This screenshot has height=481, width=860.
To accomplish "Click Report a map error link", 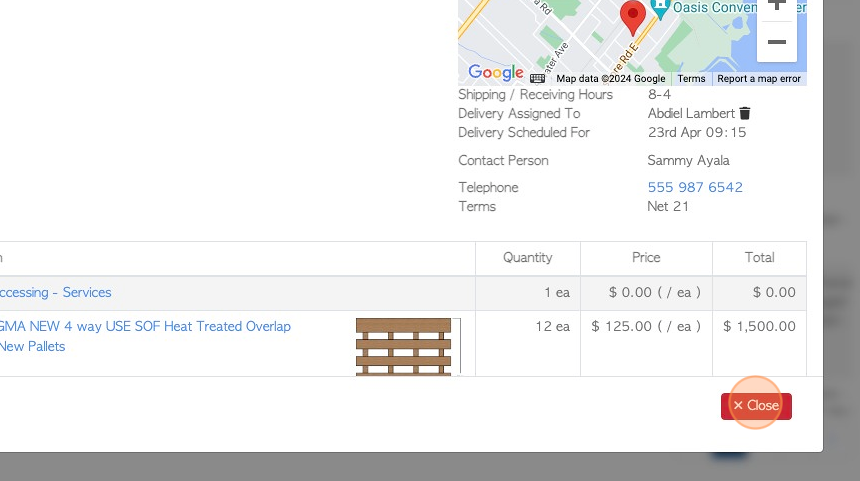I will tap(759, 79).
